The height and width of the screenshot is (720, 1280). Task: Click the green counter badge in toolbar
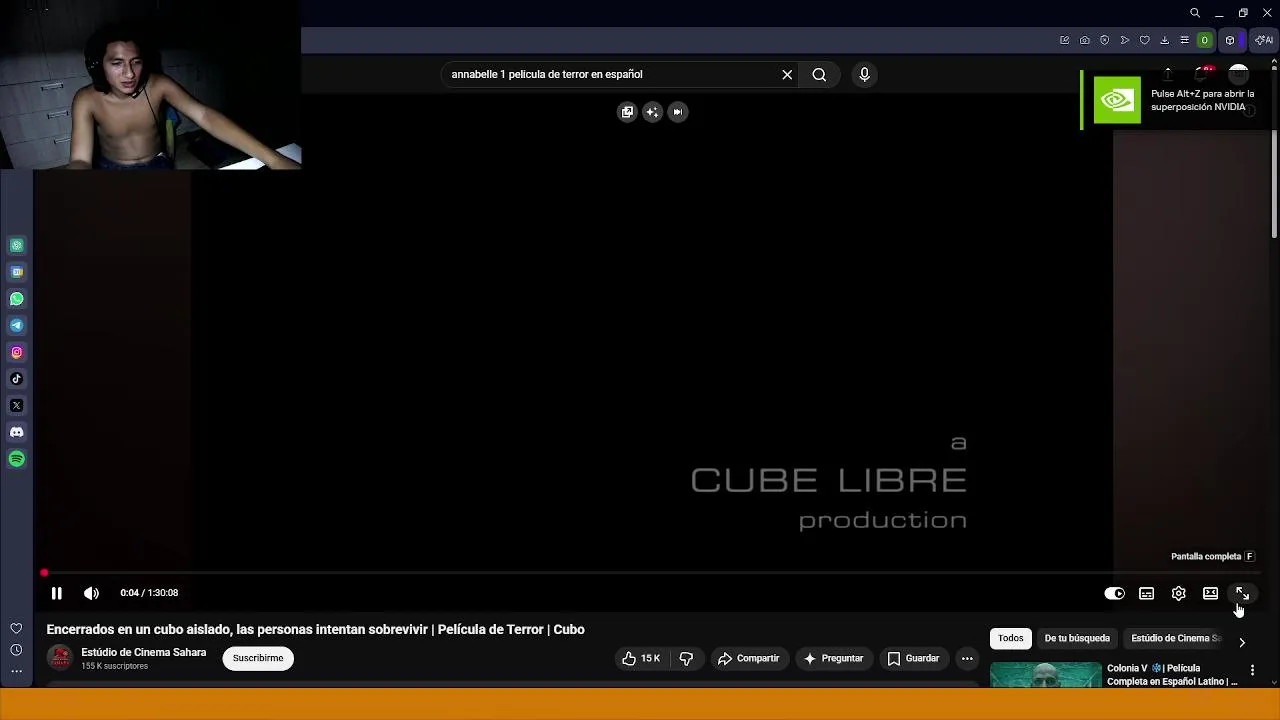coord(1205,40)
